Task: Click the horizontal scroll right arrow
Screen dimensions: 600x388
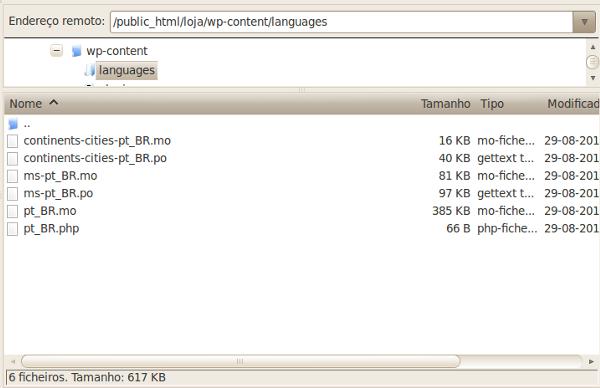Action: tap(591, 361)
